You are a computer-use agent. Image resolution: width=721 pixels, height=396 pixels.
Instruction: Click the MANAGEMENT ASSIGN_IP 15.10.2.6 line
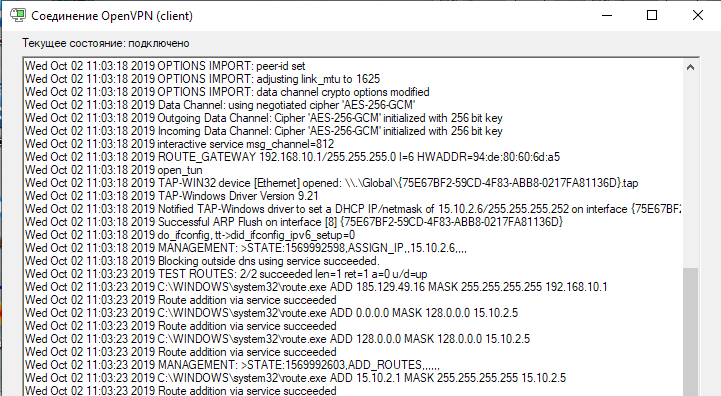[x=246, y=248]
